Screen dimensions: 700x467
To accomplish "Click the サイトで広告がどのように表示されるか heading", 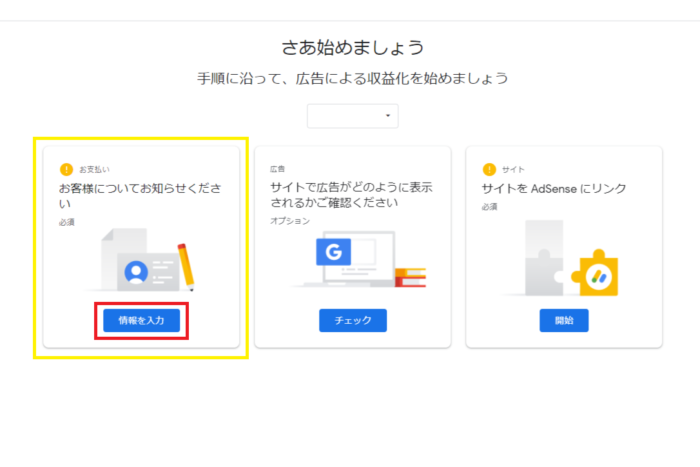I will click(351, 195).
